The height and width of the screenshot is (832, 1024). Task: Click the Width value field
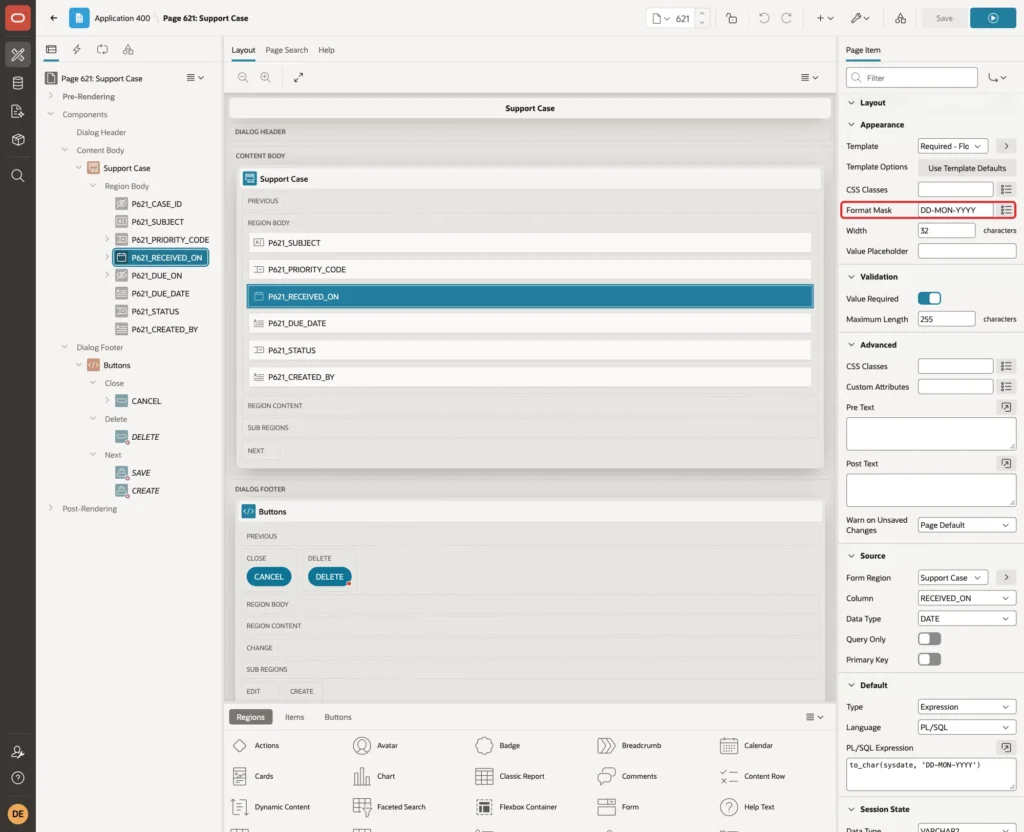pos(946,231)
